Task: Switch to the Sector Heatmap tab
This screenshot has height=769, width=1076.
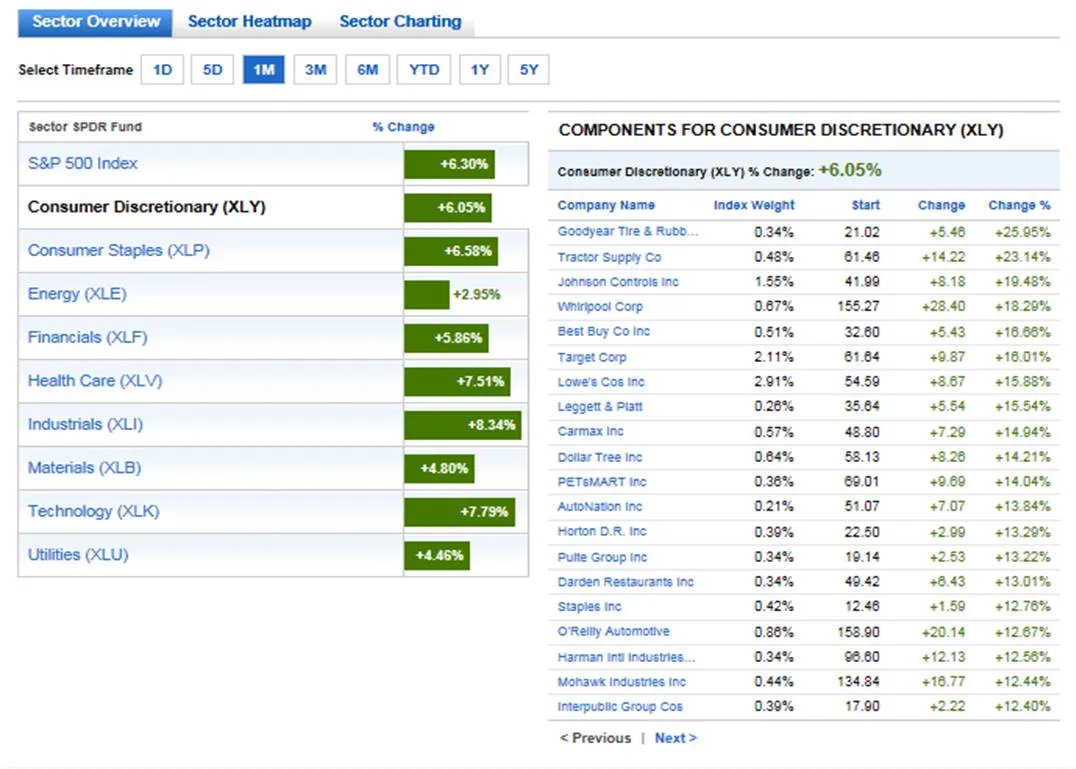Action: tap(249, 22)
